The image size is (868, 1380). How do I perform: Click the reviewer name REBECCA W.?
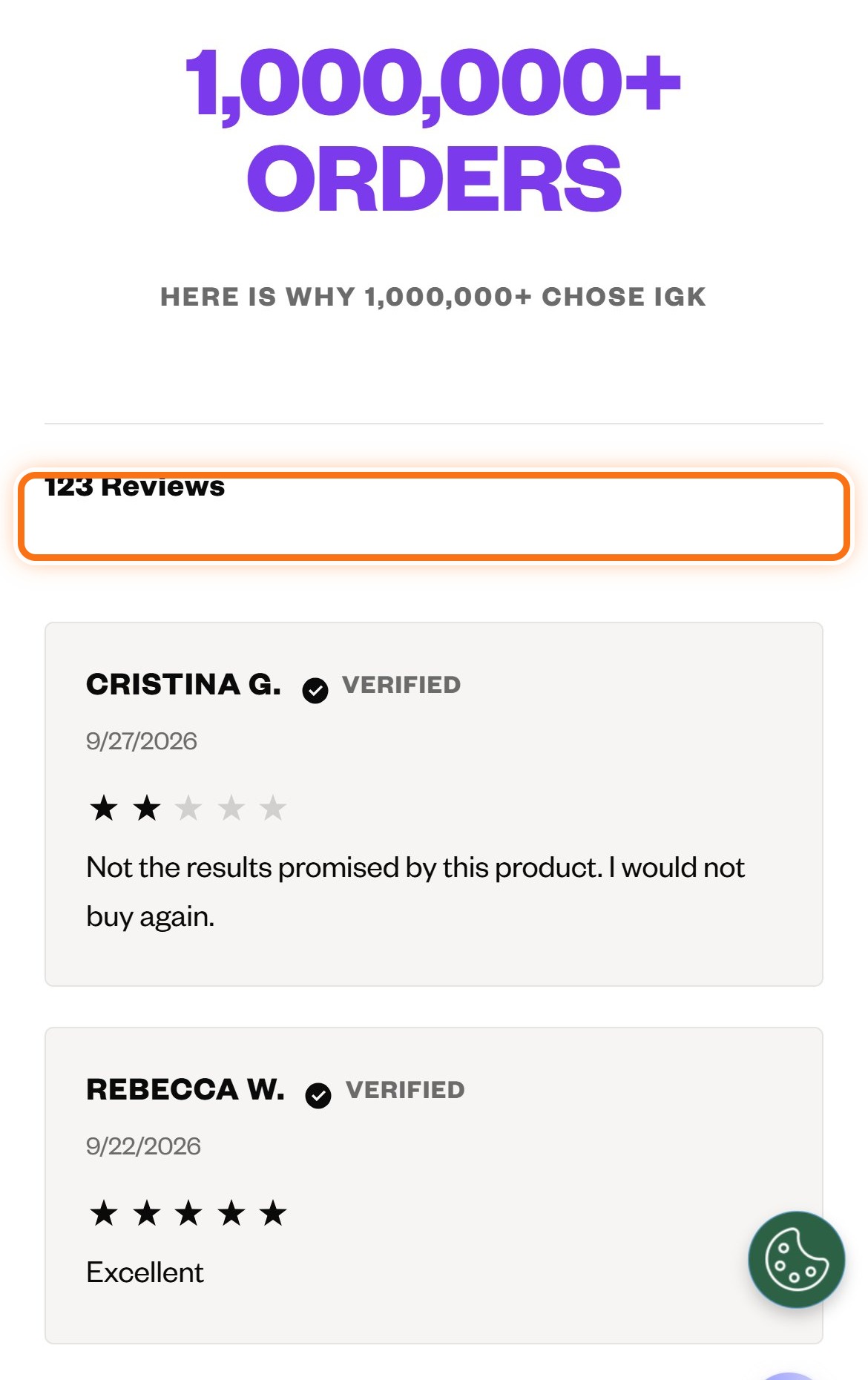[x=185, y=1089]
